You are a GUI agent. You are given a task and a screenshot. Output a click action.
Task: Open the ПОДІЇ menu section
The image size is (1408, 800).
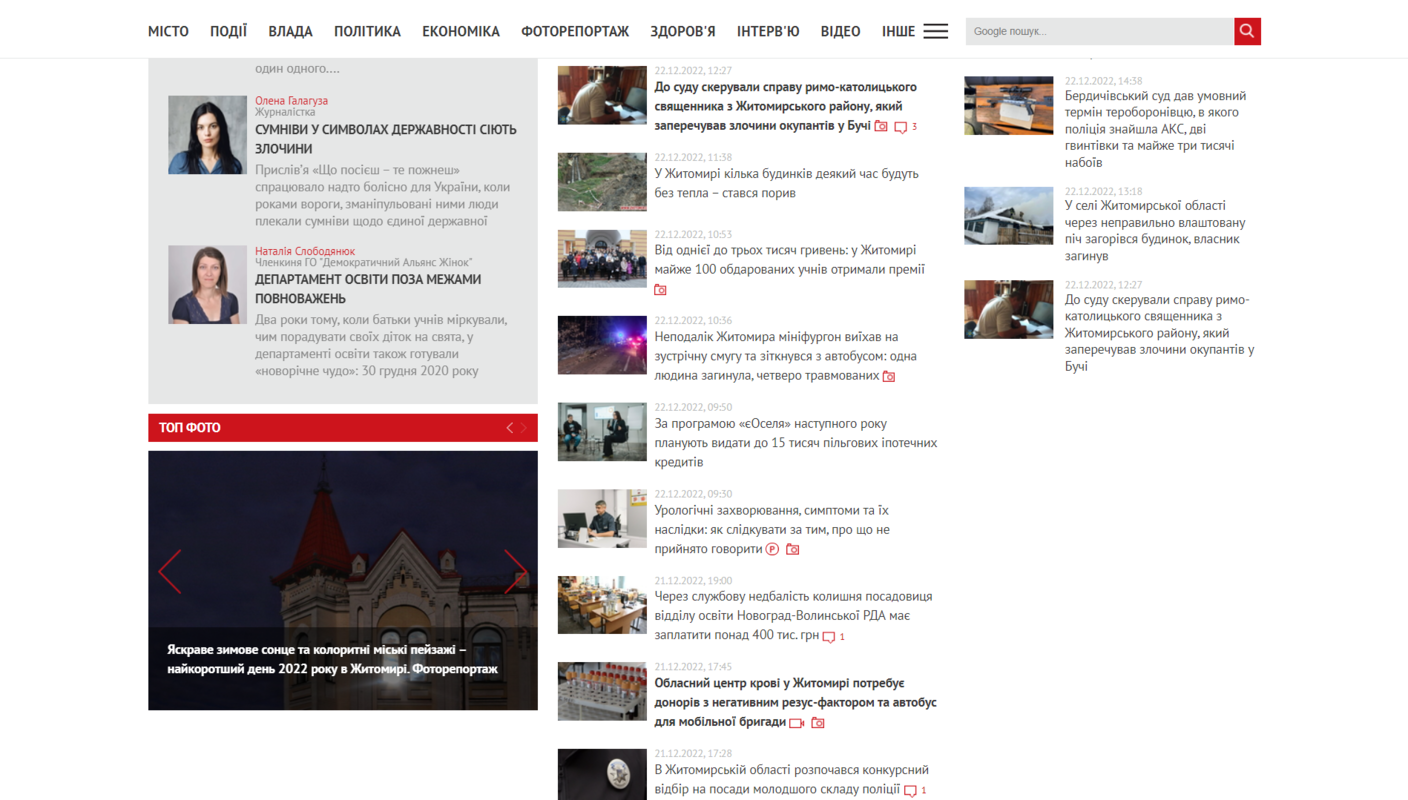pos(228,31)
